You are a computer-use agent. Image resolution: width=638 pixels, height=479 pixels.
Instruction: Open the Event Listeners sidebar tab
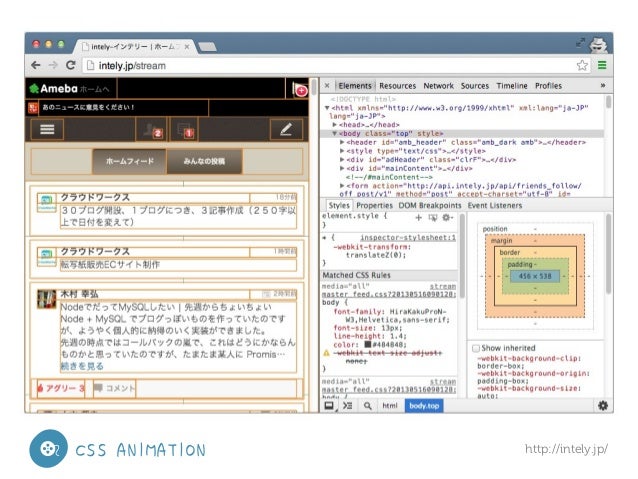click(495, 206)
